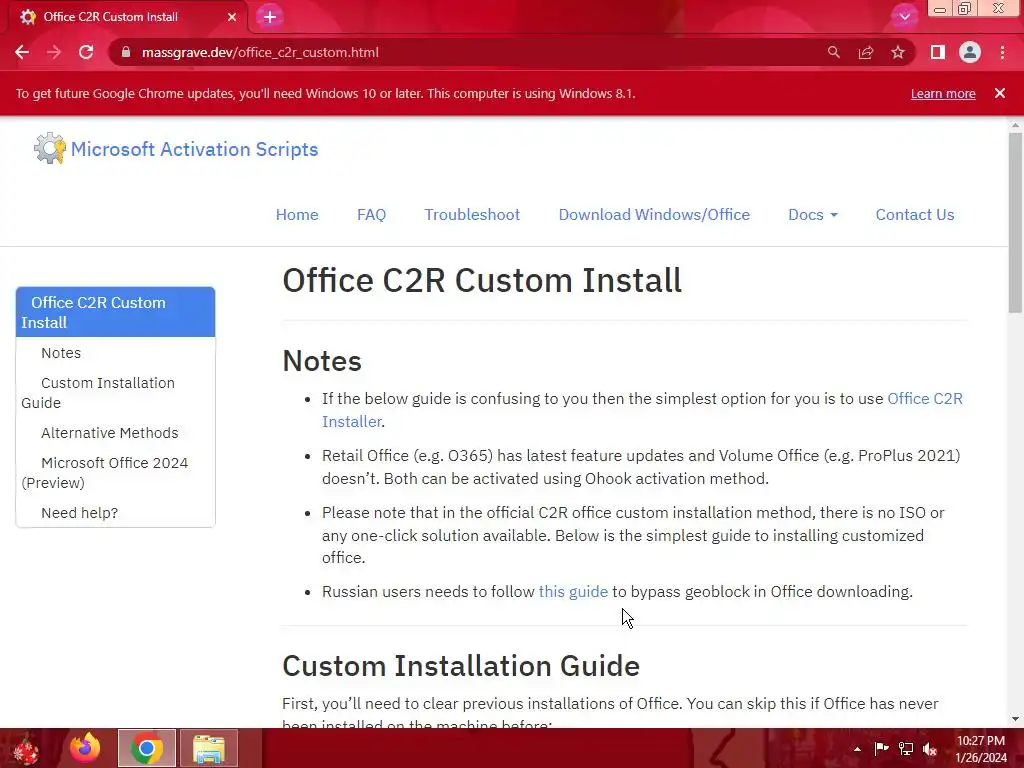Show hidden tray icons arrow
Viewport: 1024px width, 768px height.
point(857,749)
